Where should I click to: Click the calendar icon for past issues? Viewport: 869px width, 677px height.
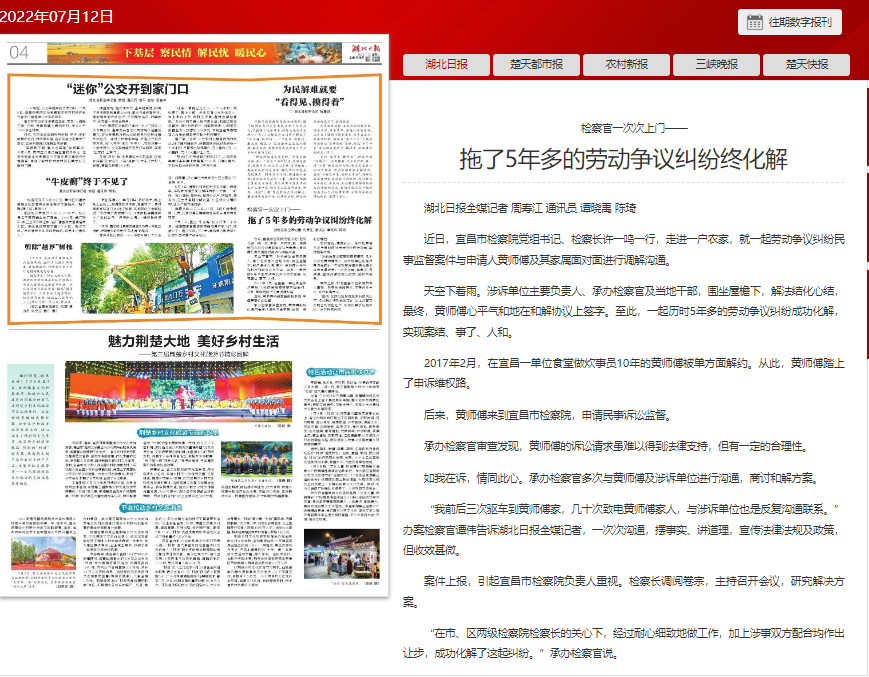point(755,22)
